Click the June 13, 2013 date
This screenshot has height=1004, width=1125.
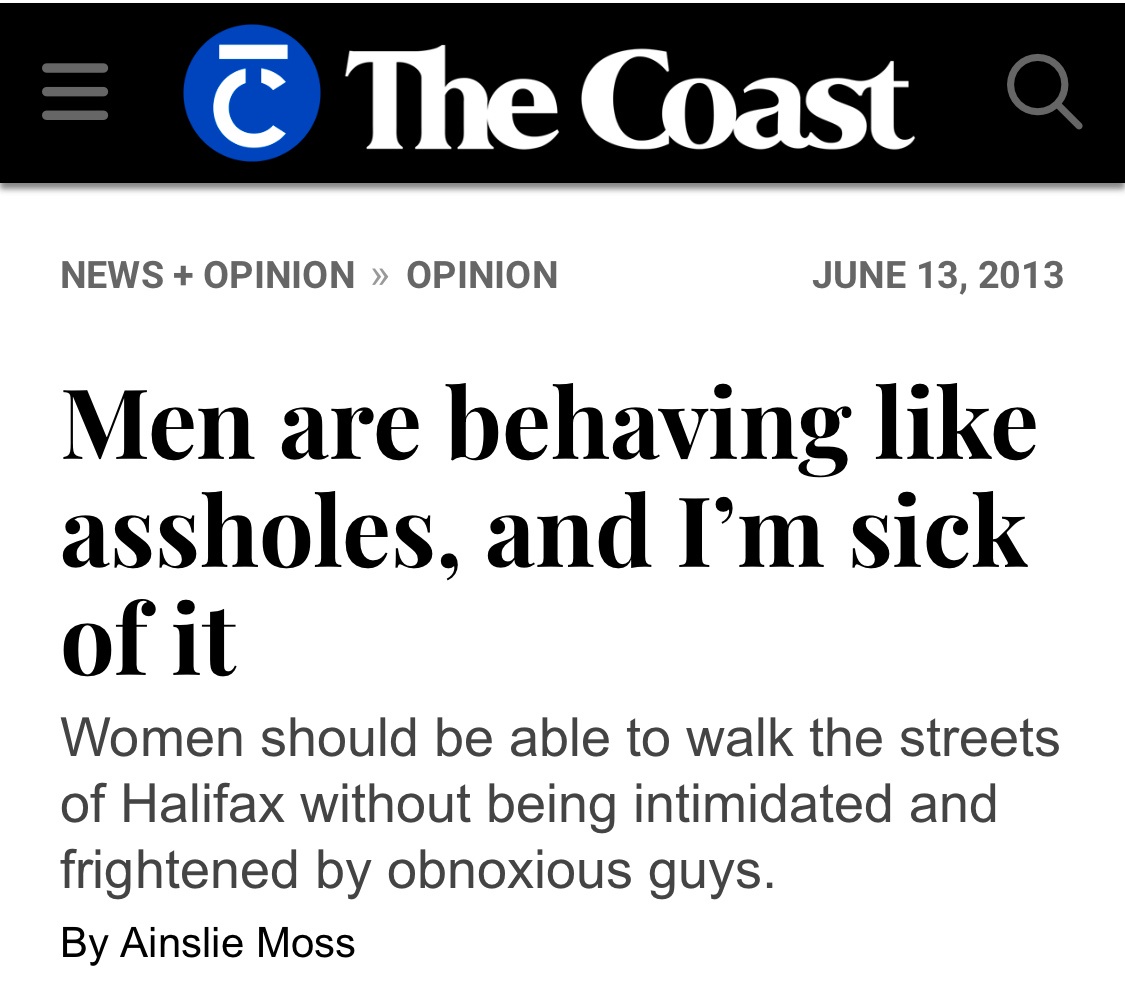point(937,276)
